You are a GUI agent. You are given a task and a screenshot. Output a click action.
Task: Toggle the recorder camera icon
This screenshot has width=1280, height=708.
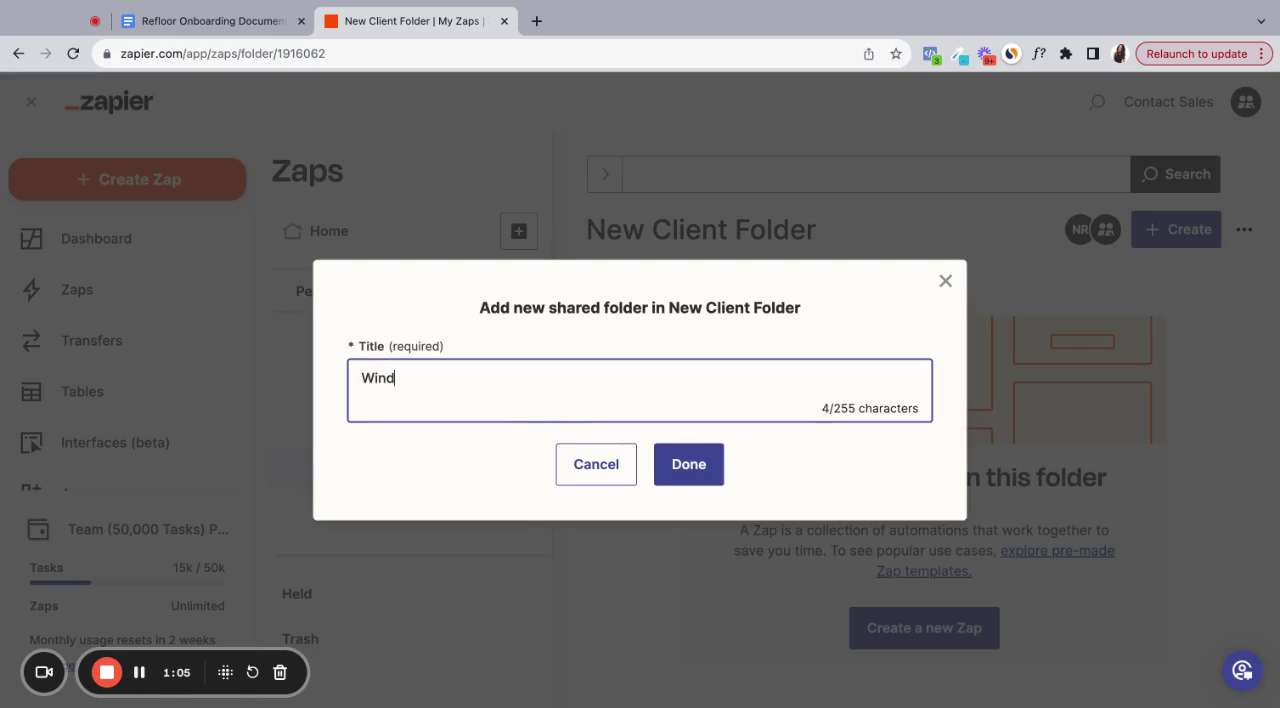coord(44,672)
